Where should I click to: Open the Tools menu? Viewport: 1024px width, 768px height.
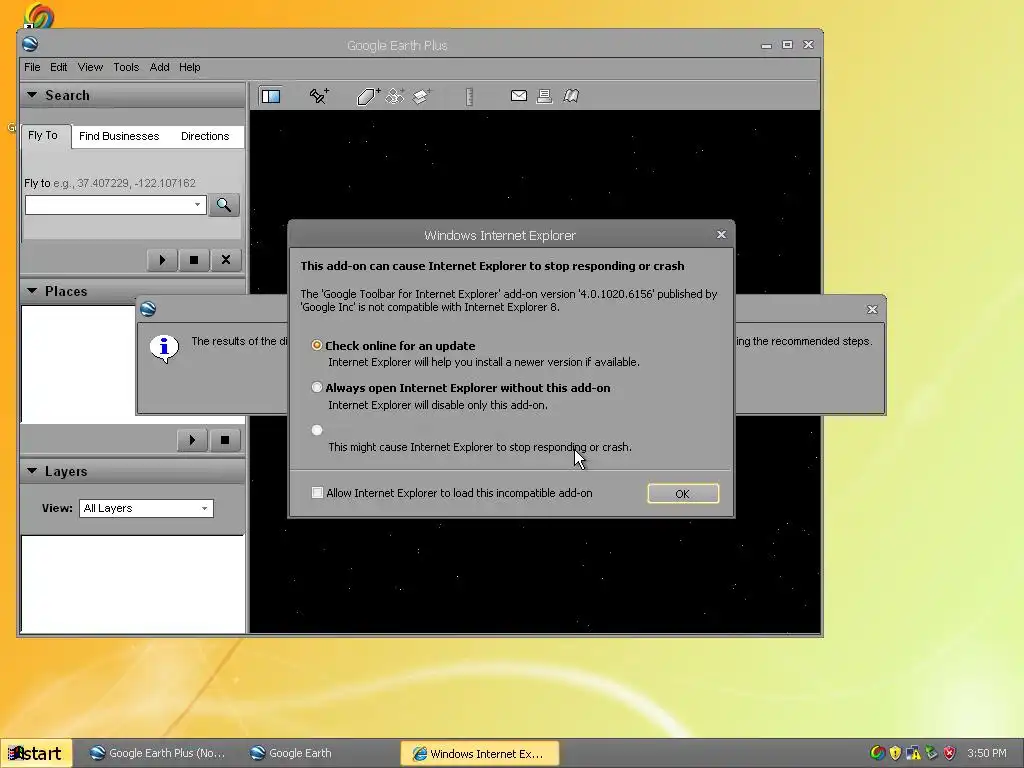click(x=126, y=67)
